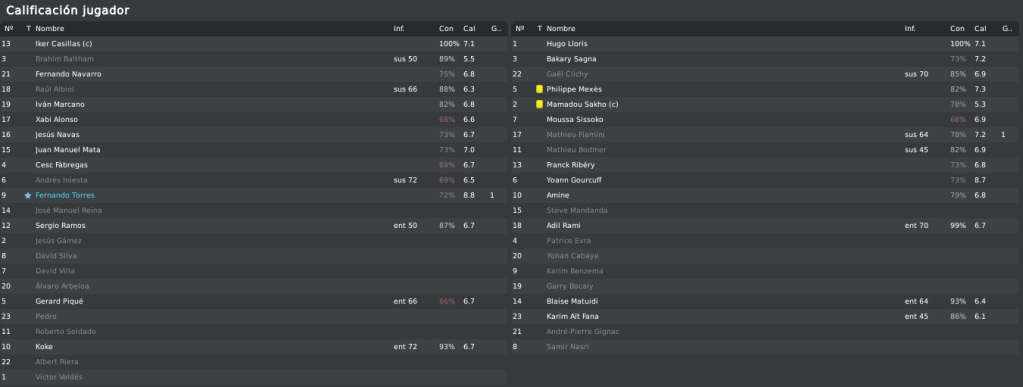This screenshot has width=1023, height=387.
Task: Click Philippe Mexès's yellow card icon
Action: (x=540, y=89)
